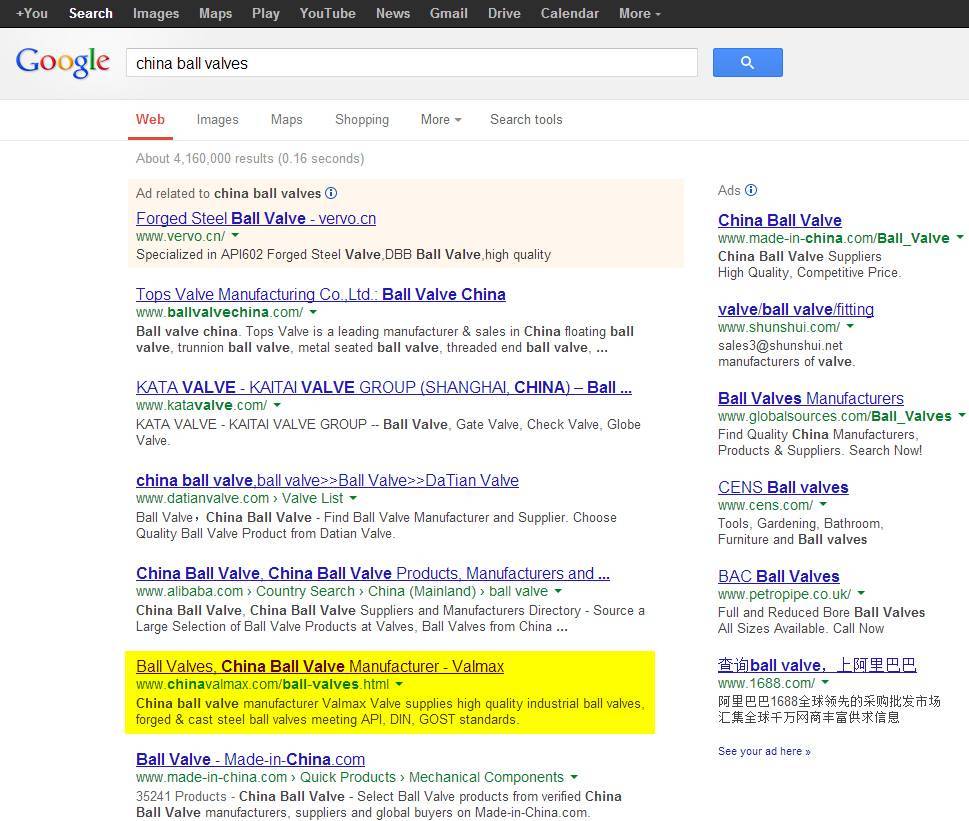Open the '查询ball valve, 上阿里巴巴' sidebar ad

[x=817, y=665]
